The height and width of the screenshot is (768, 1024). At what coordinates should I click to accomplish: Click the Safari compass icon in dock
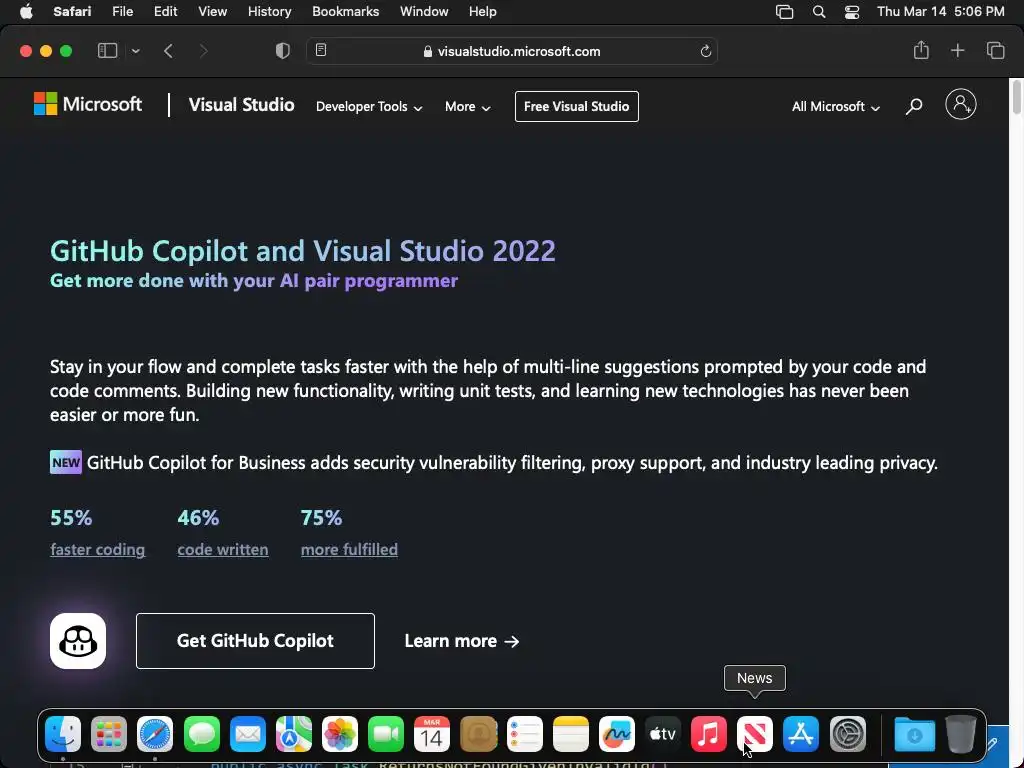click(155, 734)
